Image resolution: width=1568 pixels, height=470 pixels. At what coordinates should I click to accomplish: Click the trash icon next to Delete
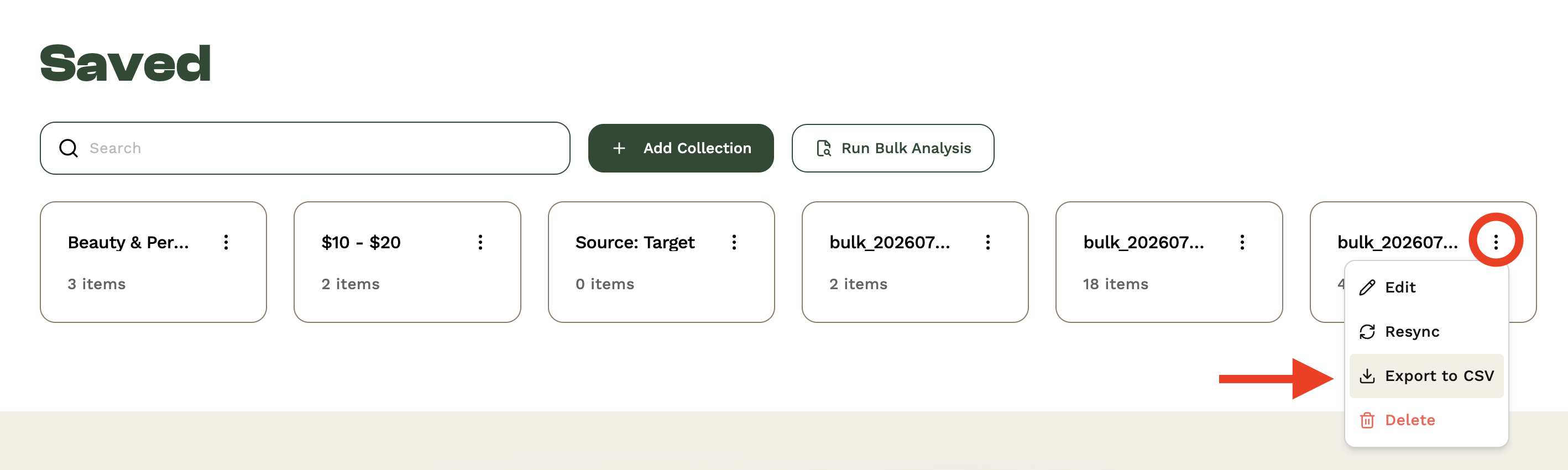(1367, 420)
